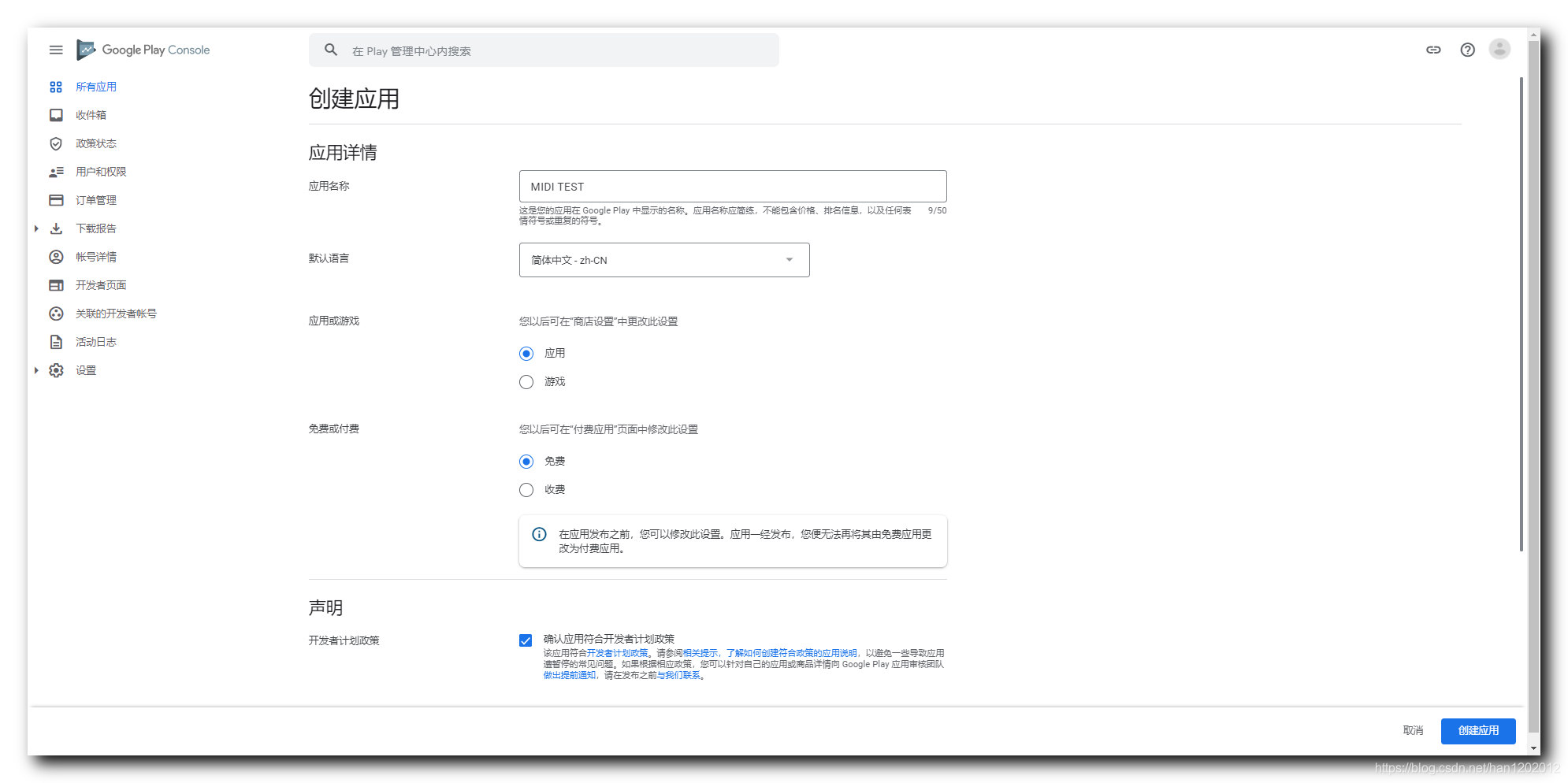Open 关联的开发者帐号 in sidebar
Screen dimensions: 1568x783
tap(116, 314)
